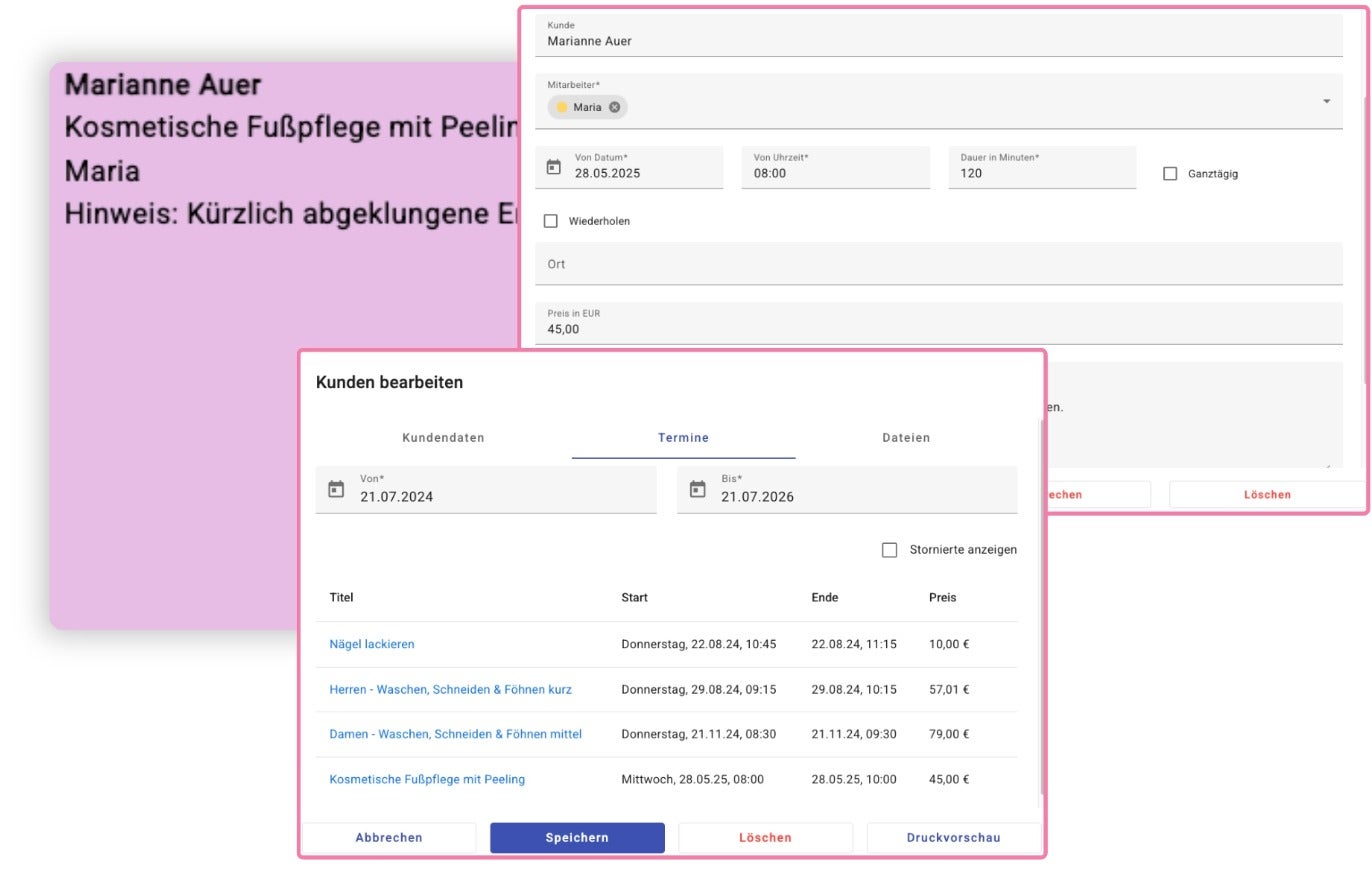
Task: Click the Von date 21.07.2024 field
Action: 486,490
